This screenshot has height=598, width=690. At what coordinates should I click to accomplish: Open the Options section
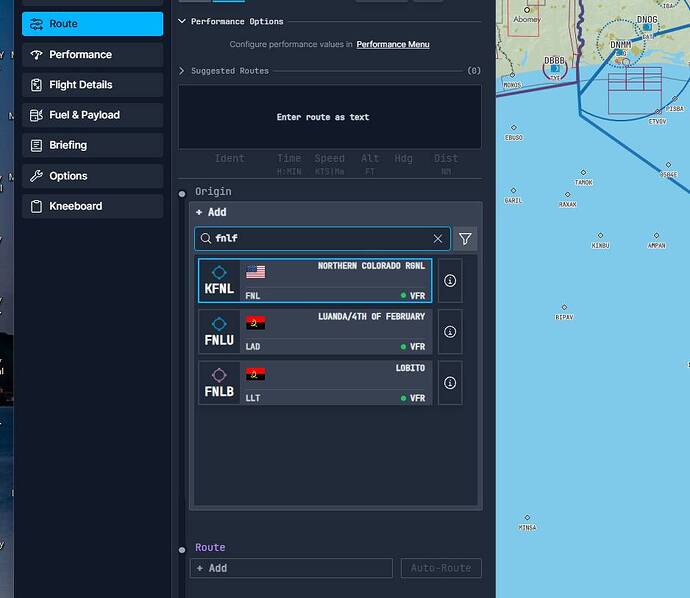(92, 176)
